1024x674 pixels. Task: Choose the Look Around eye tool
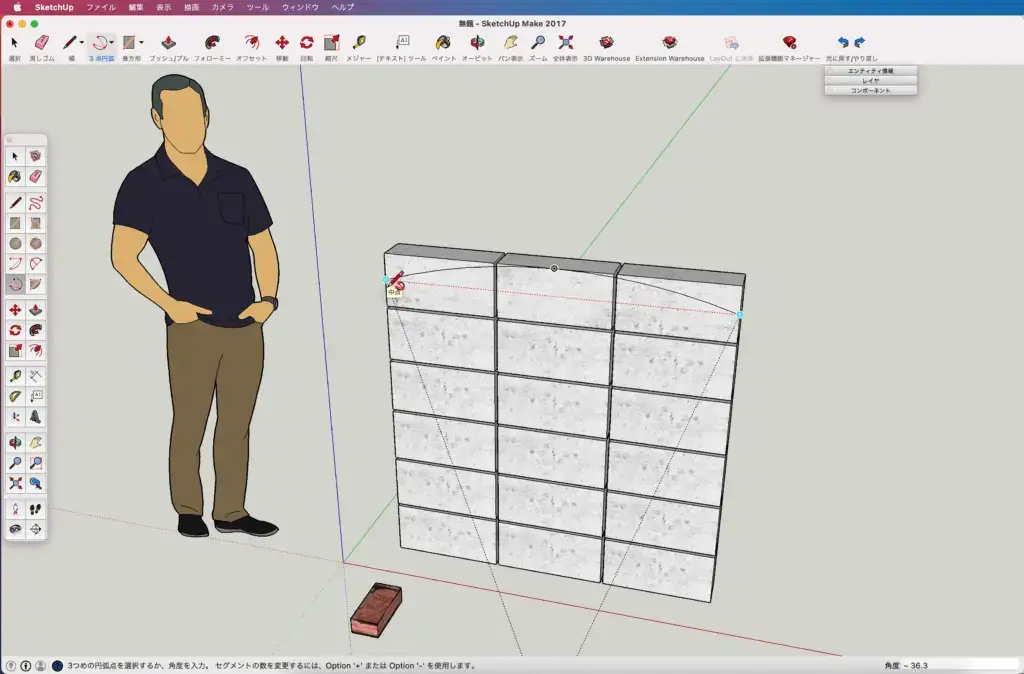coord(15,529)
